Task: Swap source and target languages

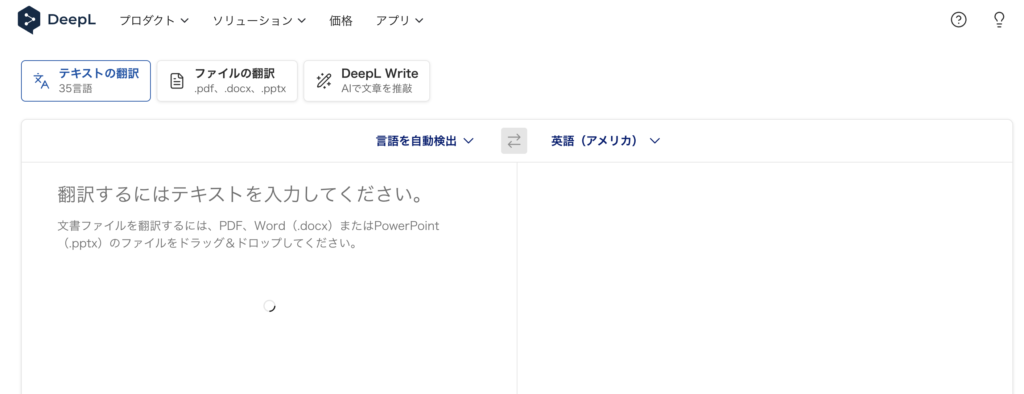Action: tap(514, 140)
